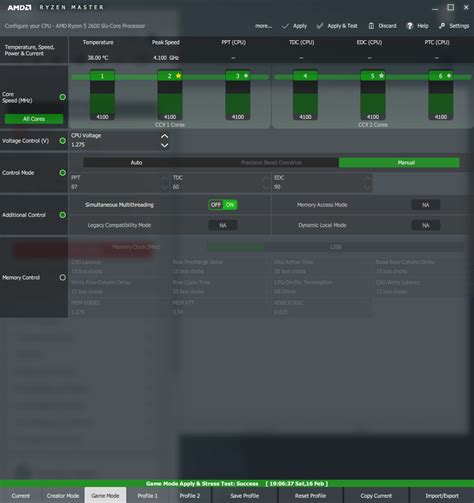Viewport: 474px width, 503px height.
Task: Open Settings via the wrench icon
Action: [442, 26]
